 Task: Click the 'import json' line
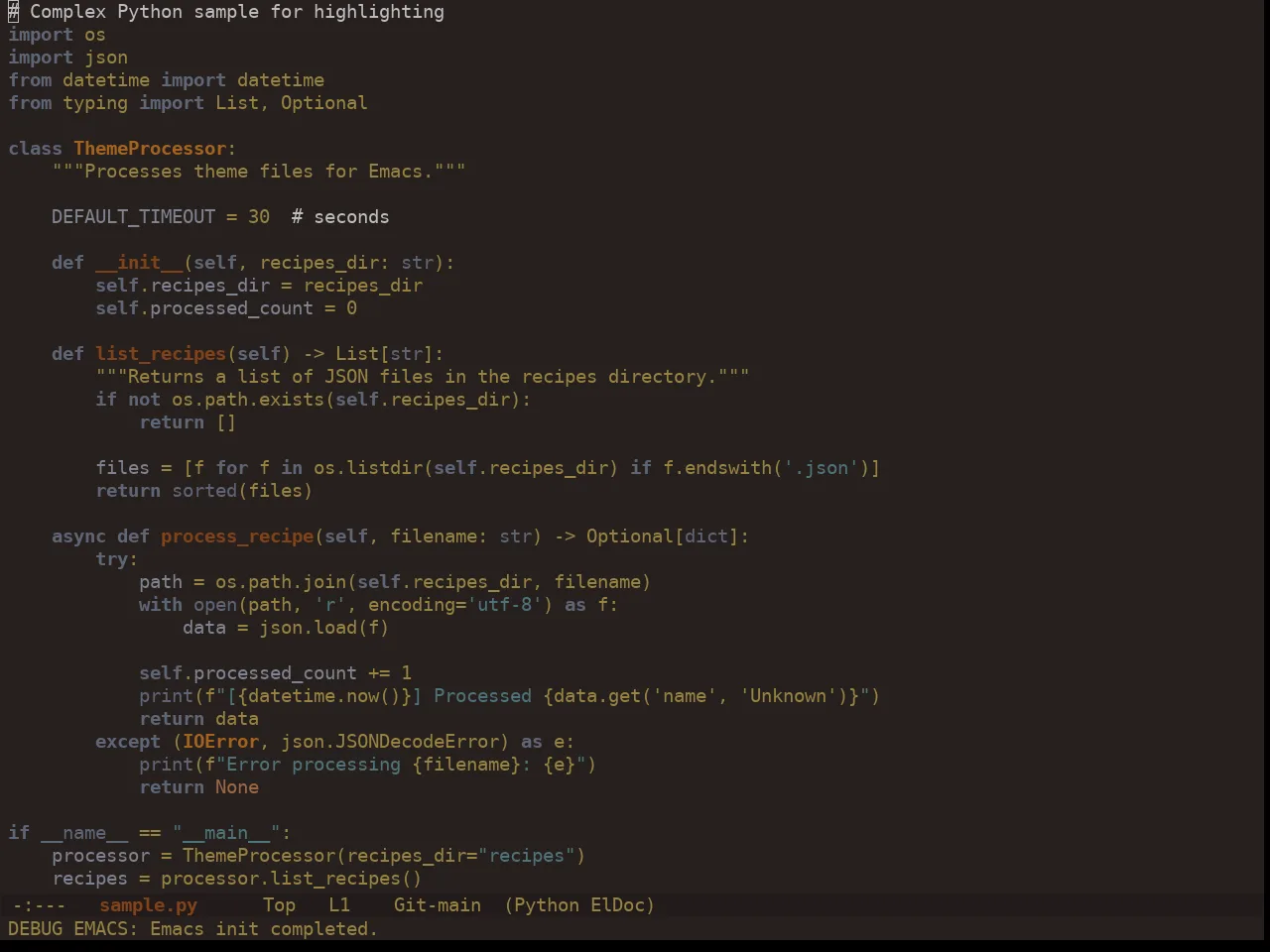pyautogui.click(x=67, y=58)
